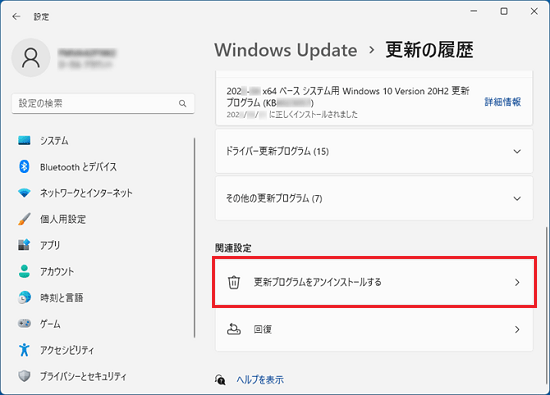The image size is (550, 395).
Task: Select ゲーム in the sidebar
Action: point(50,324)
